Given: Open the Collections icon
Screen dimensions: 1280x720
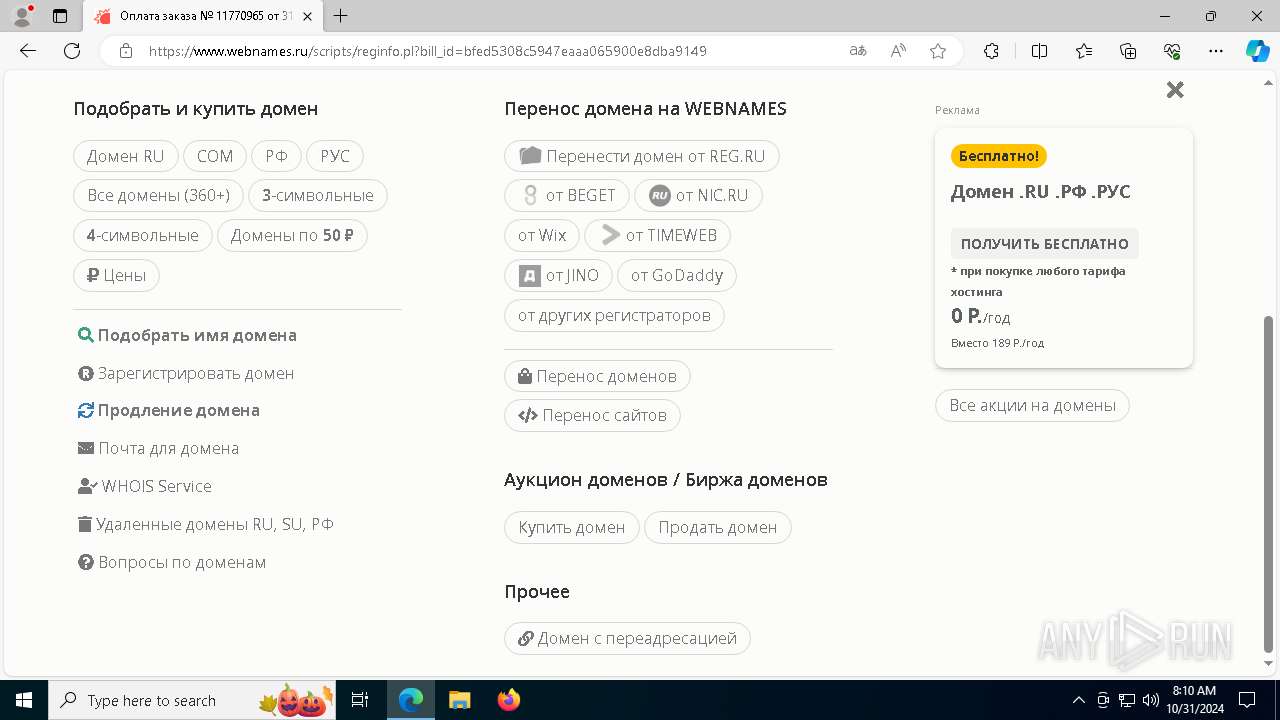Looking at the screenshot, I should [1128, 51].
